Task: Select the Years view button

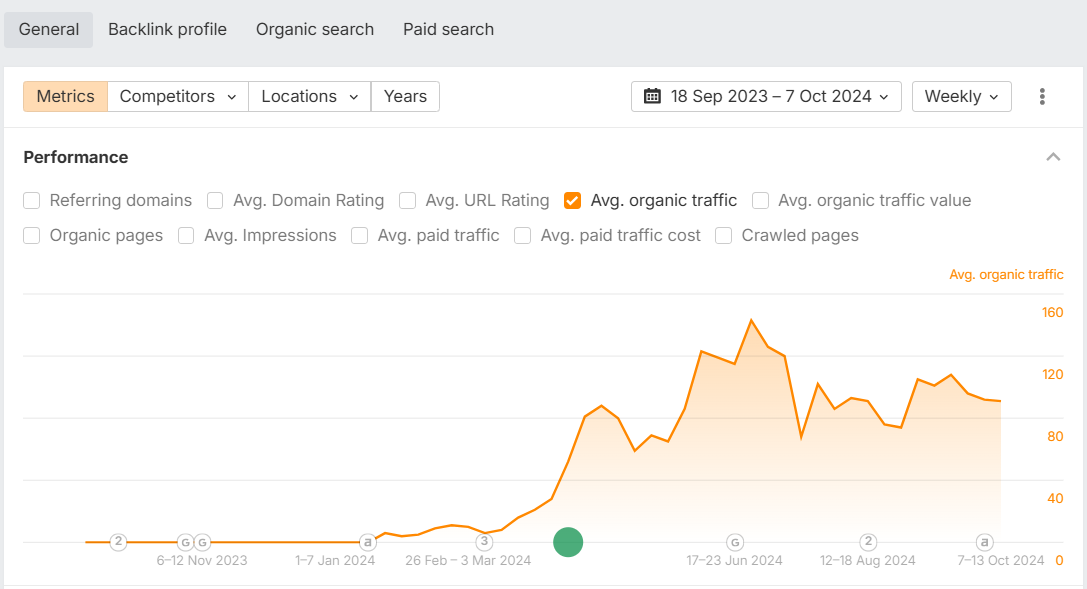Action: [x=405, y=97]
